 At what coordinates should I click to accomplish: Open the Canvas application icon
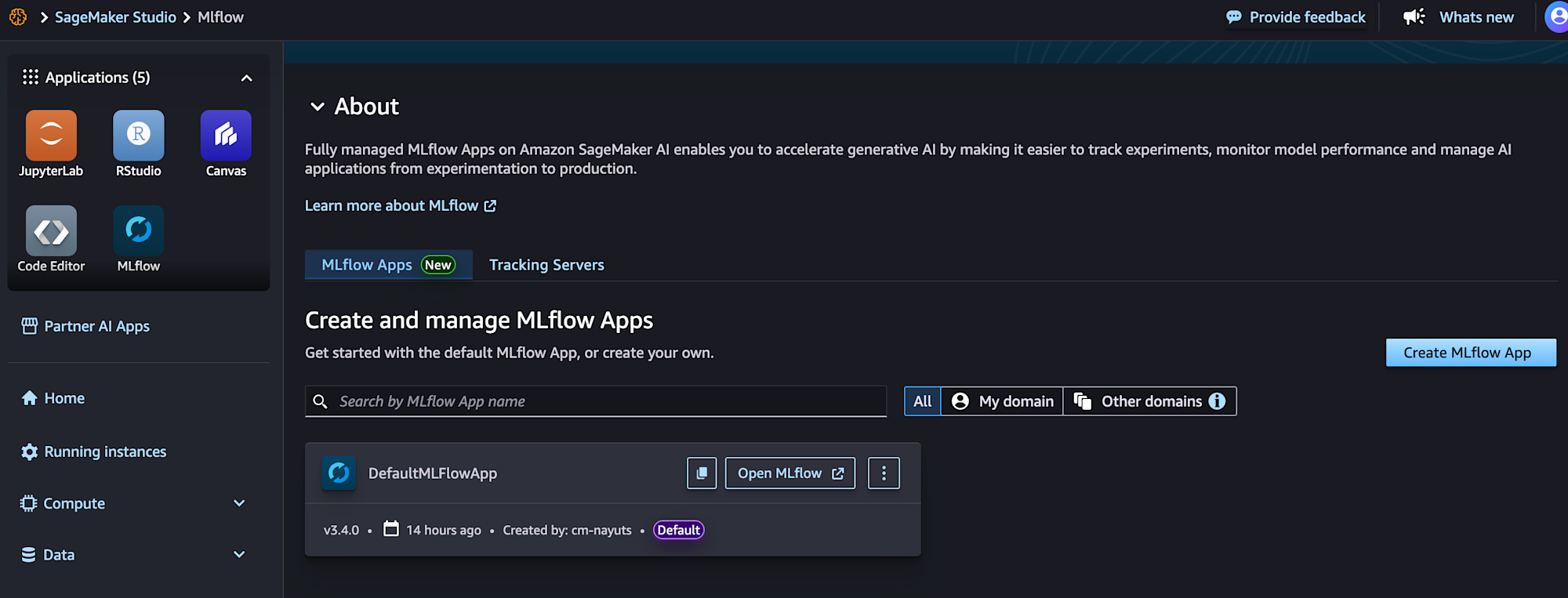point(226,136)
